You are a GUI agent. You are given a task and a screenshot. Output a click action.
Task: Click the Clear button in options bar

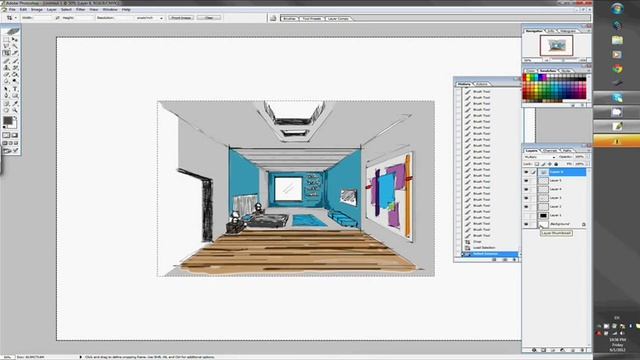pos(209,18)
